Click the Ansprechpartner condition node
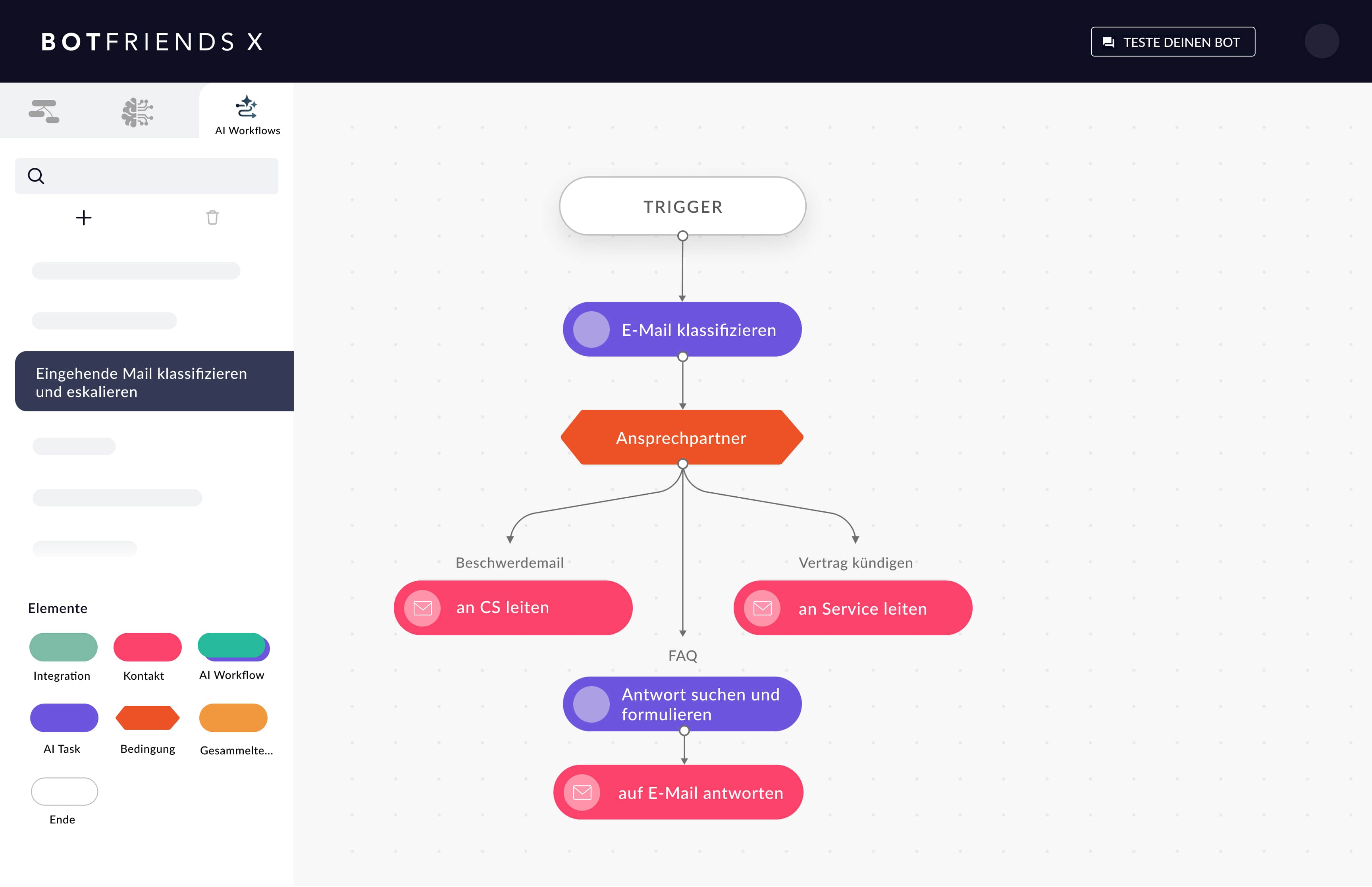 (x=682, y=438)
